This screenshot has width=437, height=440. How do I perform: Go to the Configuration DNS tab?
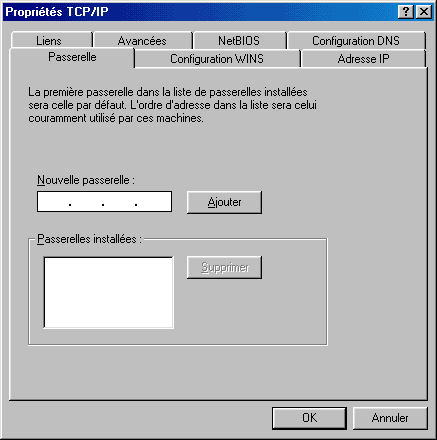[356, 40]
